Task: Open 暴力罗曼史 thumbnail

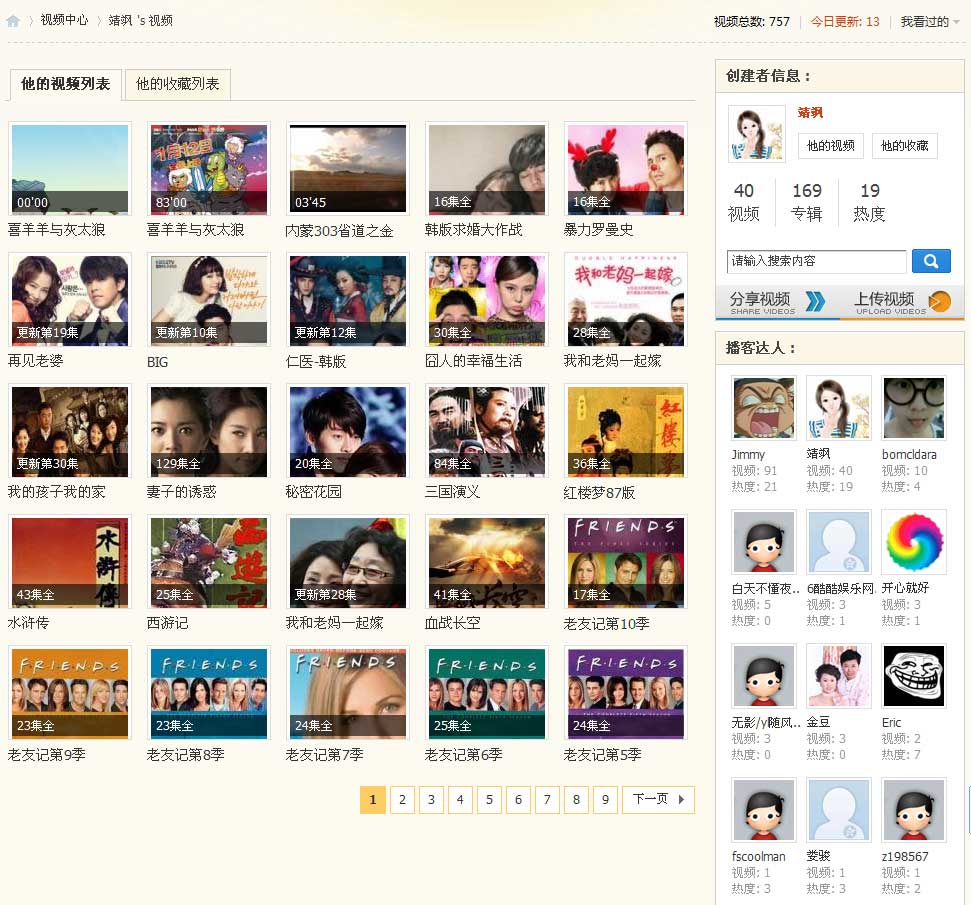Action: click(x=626, y=168)
